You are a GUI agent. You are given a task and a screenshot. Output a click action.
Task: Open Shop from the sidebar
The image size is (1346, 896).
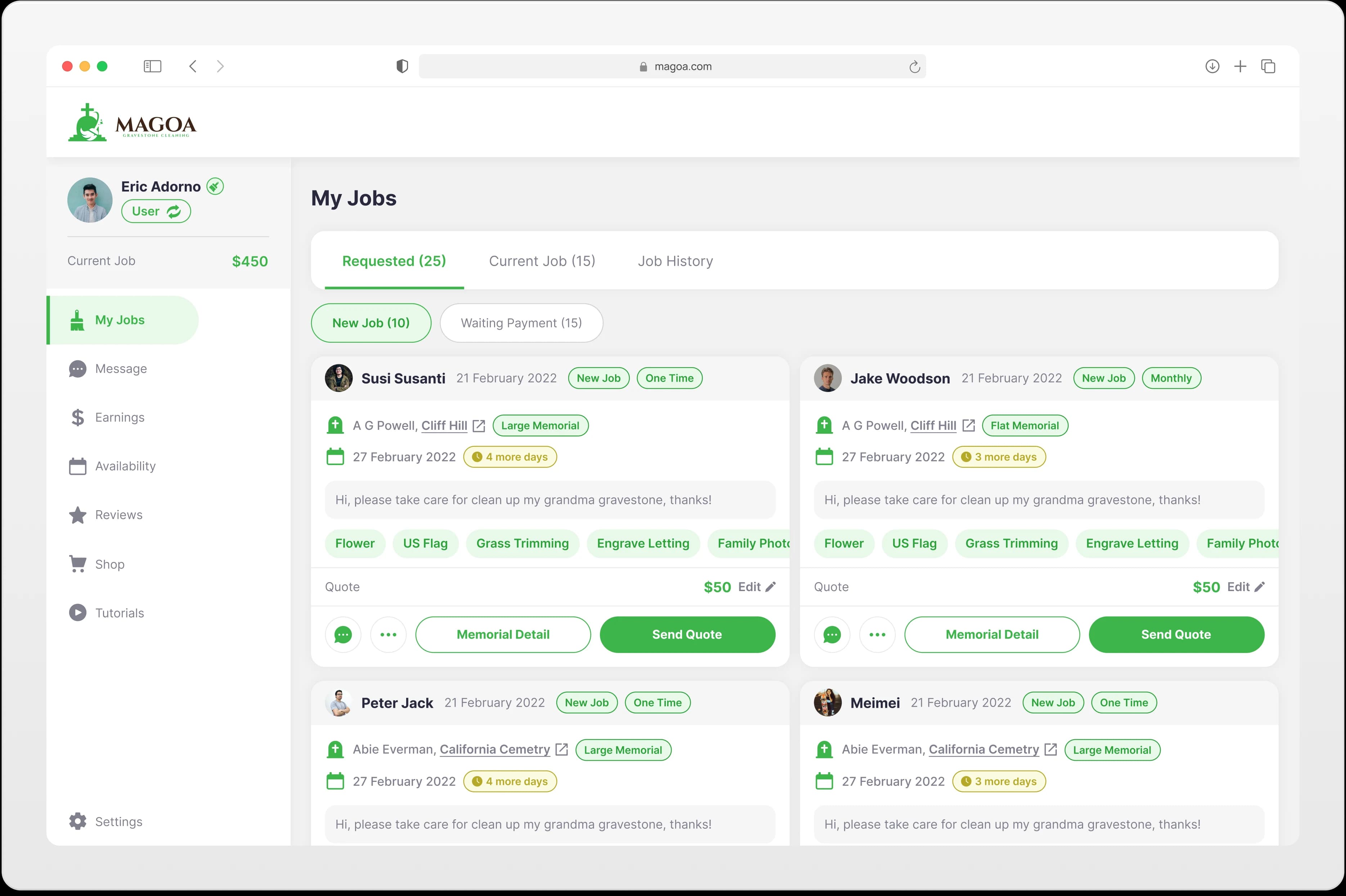(x=109, y=564)
